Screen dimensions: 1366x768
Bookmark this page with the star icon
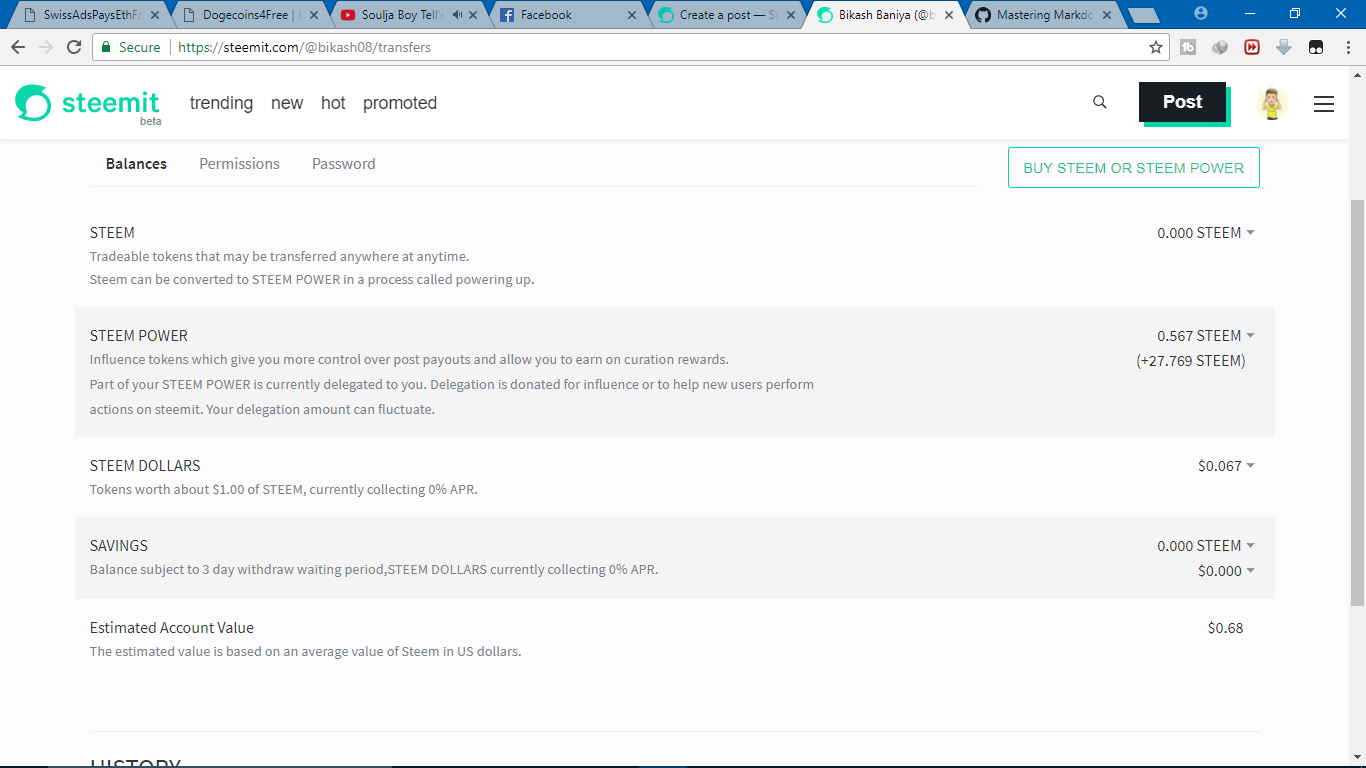tap(1156, 47)
